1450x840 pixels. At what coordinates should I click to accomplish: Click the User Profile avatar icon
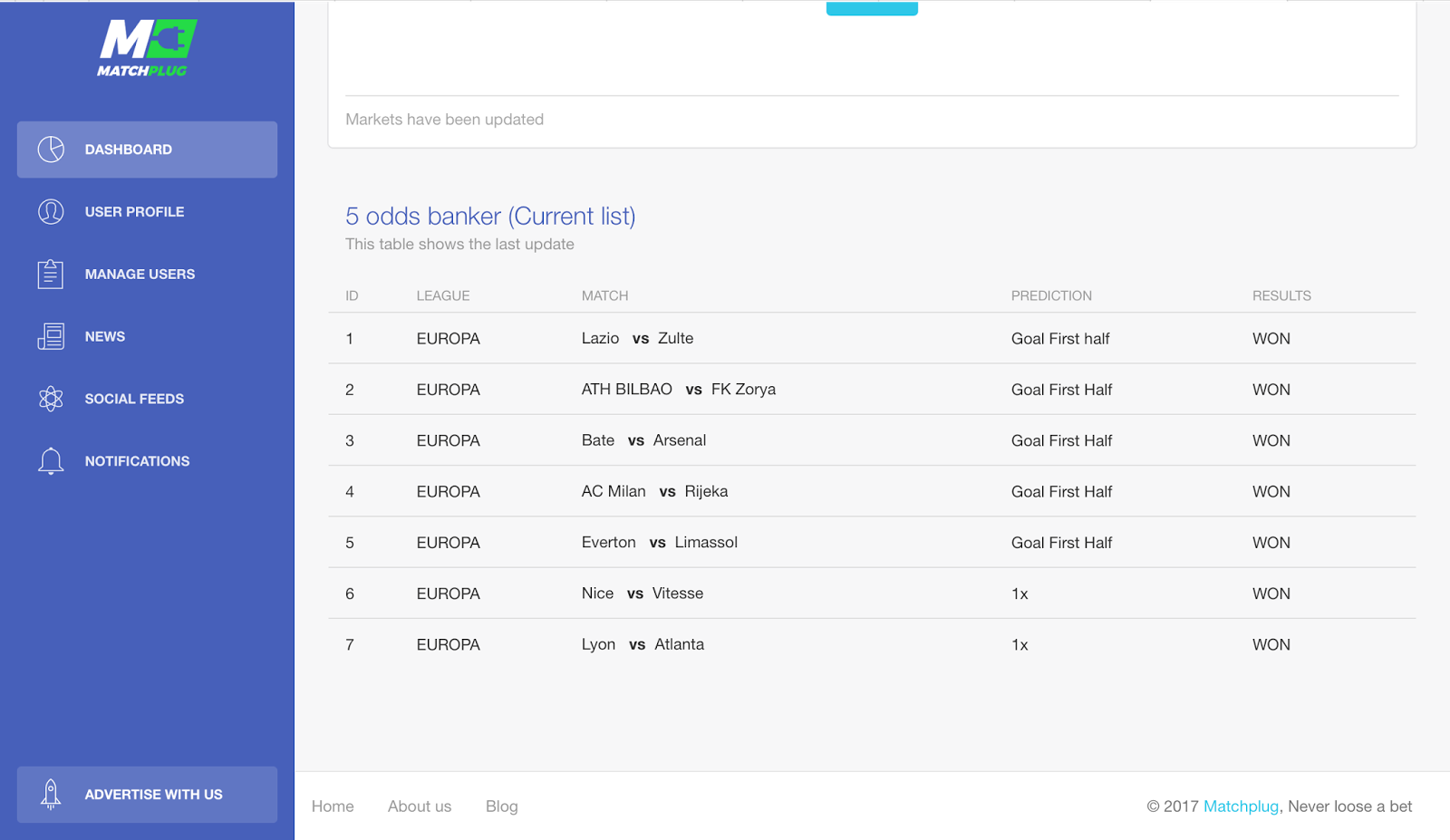point(51,212)
